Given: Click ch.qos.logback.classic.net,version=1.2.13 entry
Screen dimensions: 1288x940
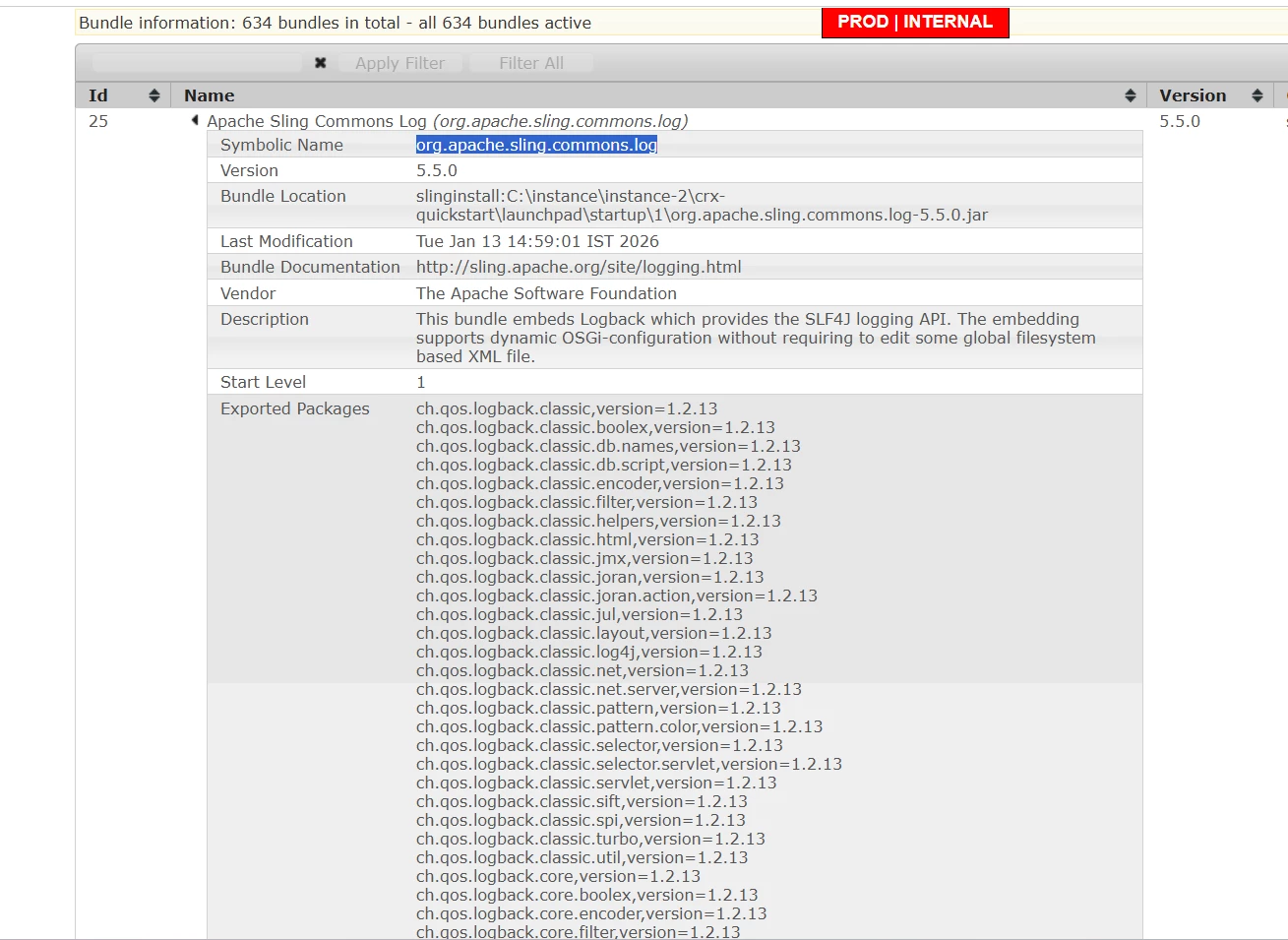Looking at the screenshot, I should point(583,670).
